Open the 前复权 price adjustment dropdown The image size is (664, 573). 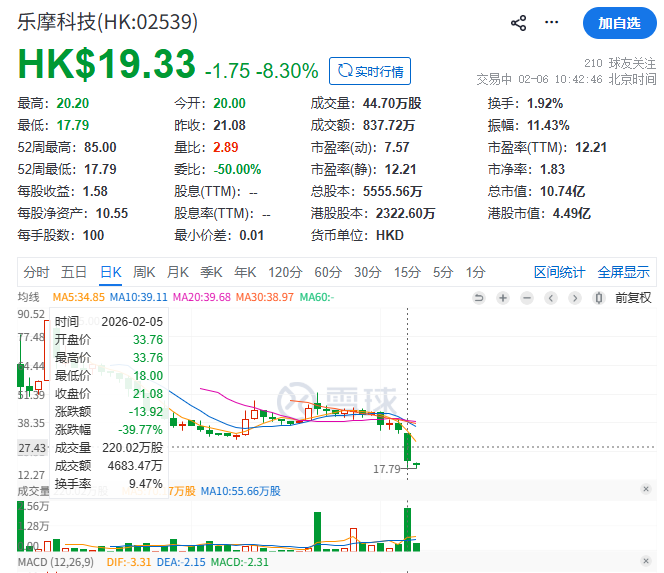(x=632, y=297)
